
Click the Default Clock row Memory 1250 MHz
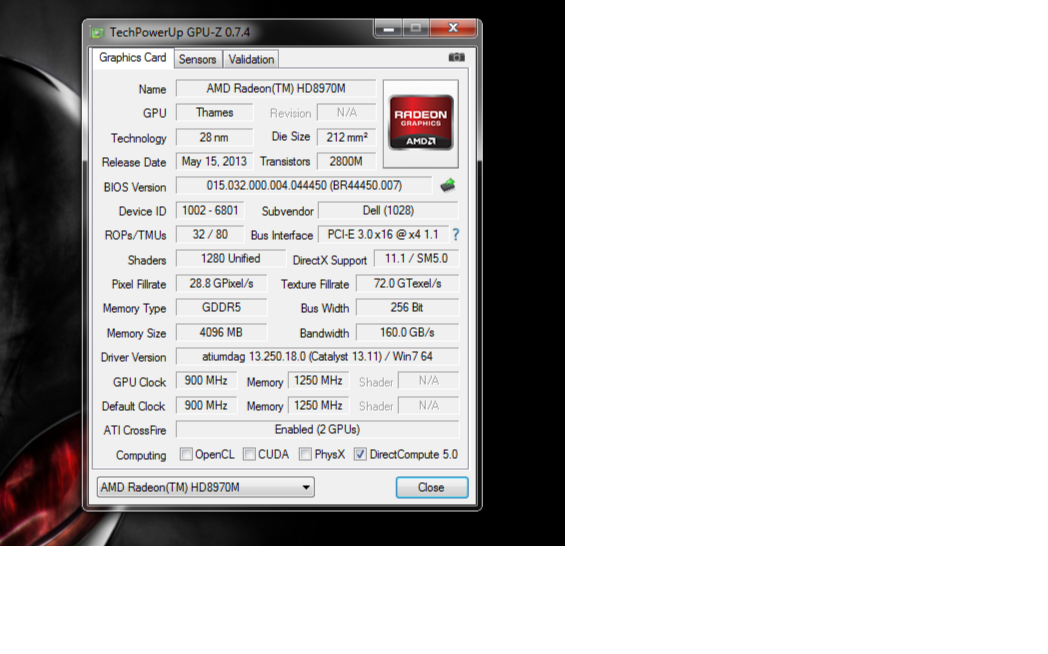click(x=318, y=405)
